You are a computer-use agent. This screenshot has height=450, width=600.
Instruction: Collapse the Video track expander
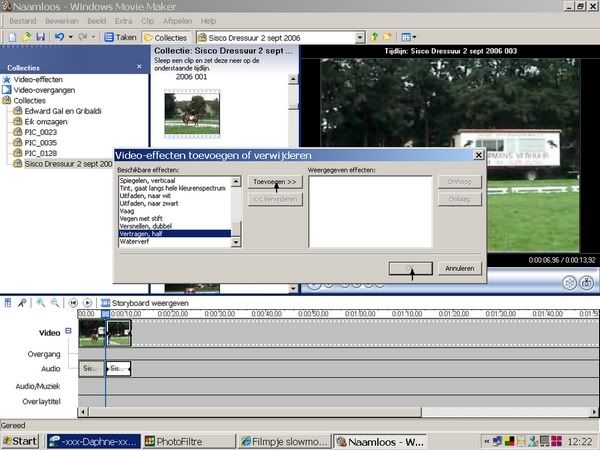pyautogui.click(x=68, y=331)
